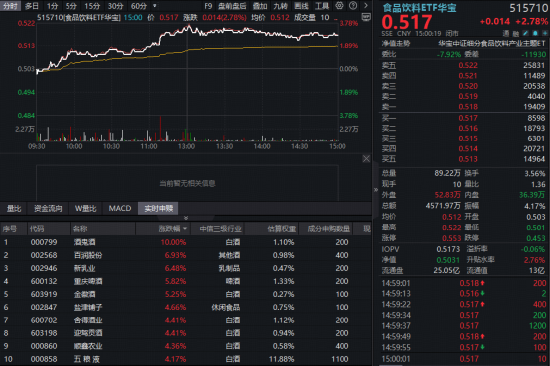Image resolution: width=550 pixels, height=366 pixels.
Task: Click the 叠加 overlay button
Action: [260, 6]
